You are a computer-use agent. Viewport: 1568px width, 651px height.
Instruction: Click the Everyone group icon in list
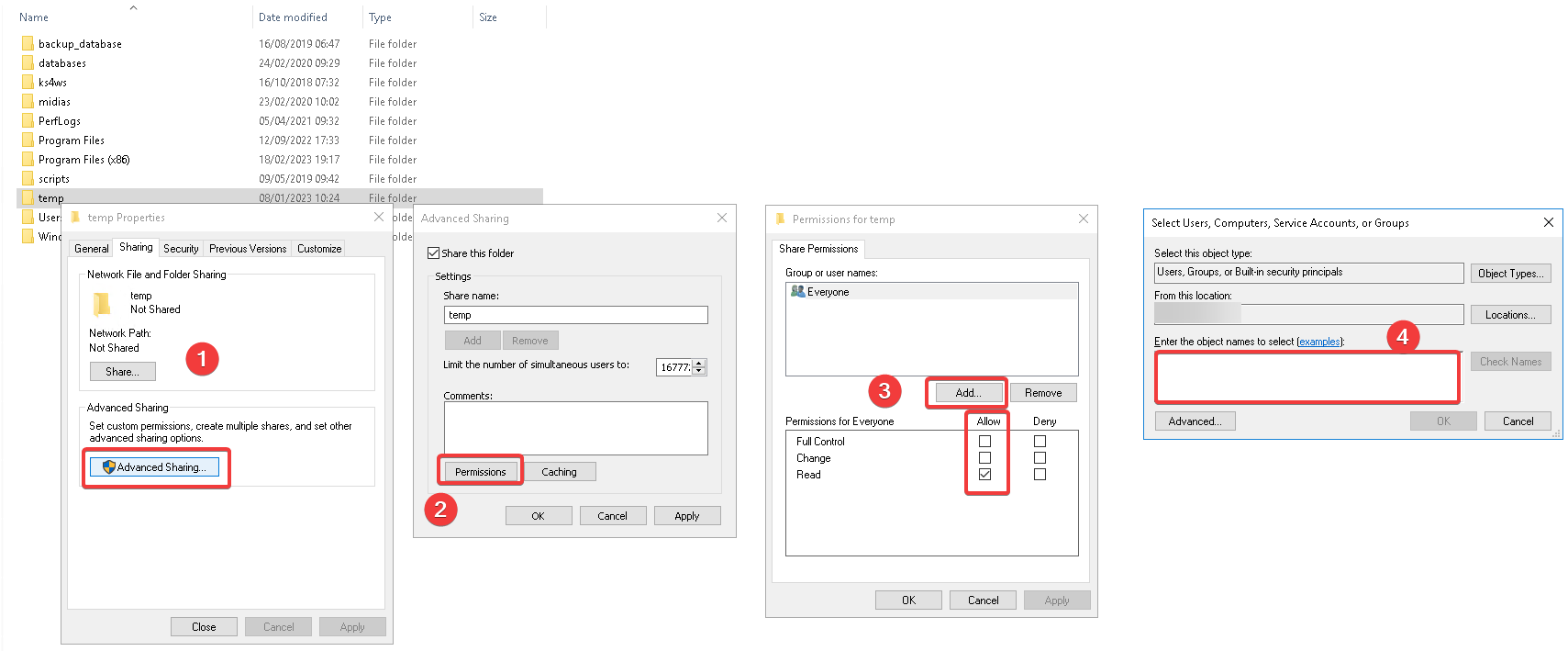pyautogui.click(x=797, y=292)
